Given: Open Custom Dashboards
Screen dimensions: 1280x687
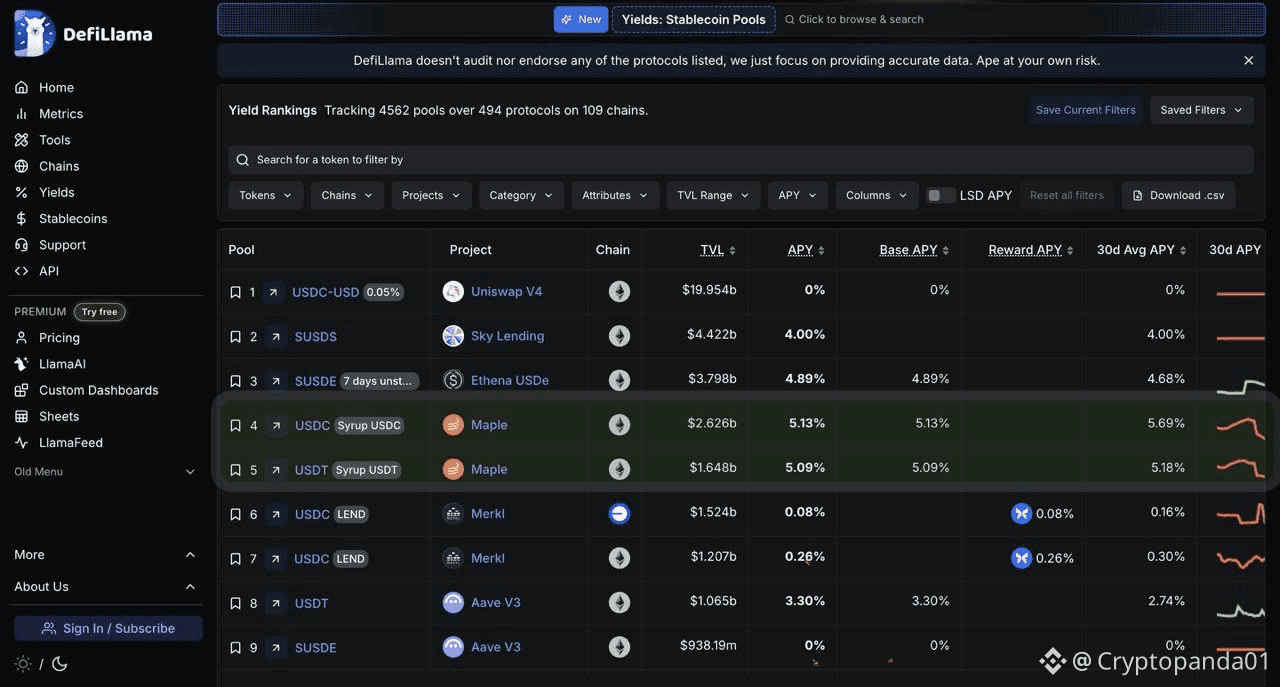Looking at the screenshot, I should click(x=98, y=390).
